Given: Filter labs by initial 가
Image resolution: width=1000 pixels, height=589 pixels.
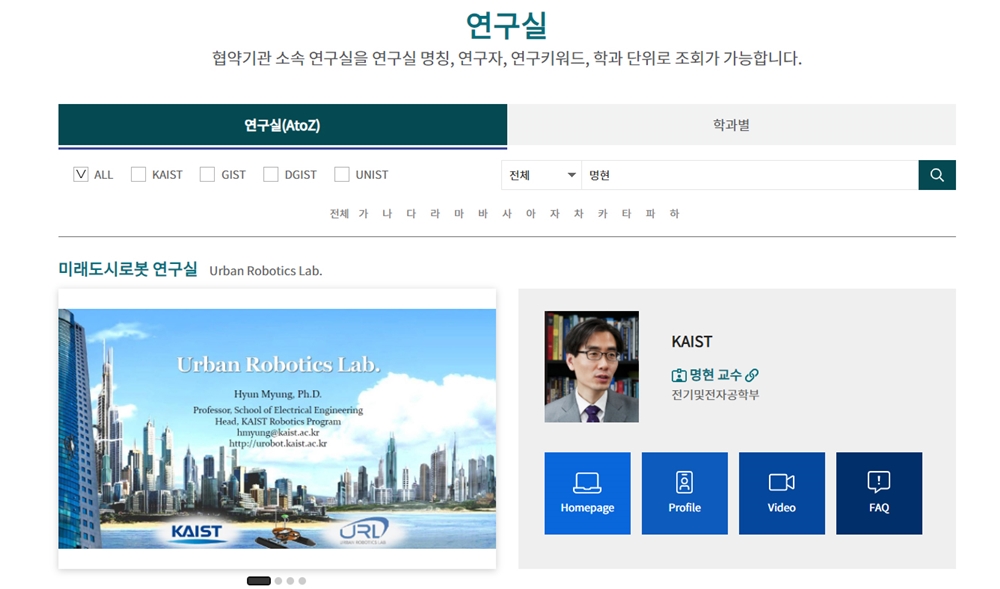Looking at the screenshot, I should (364, 214).
